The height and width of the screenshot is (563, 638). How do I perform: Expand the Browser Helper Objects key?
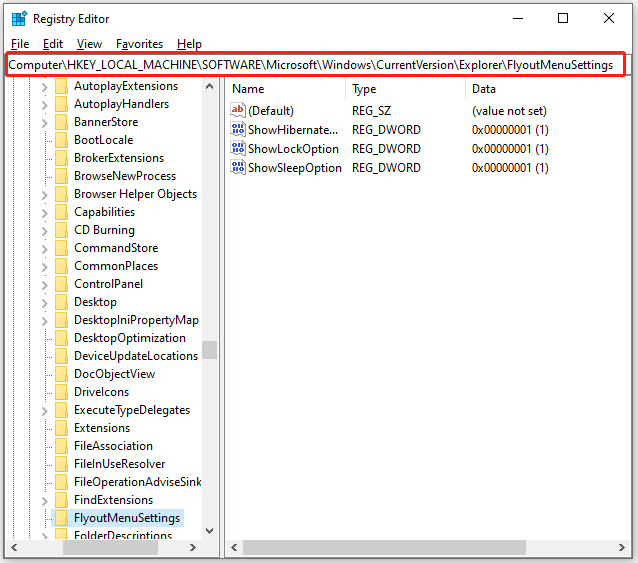[x=44, y=195]
